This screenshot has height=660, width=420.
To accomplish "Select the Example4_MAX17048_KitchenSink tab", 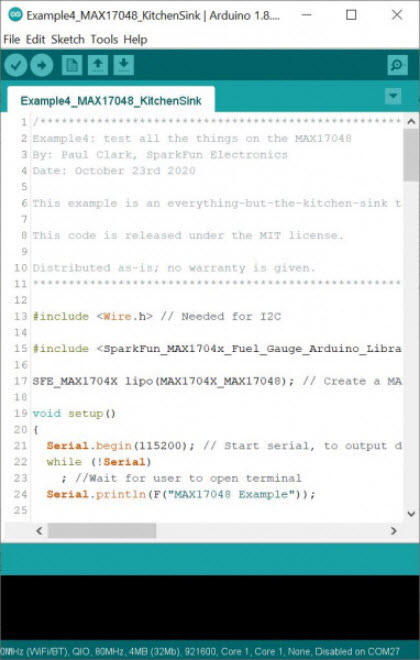I will point(111,100).
